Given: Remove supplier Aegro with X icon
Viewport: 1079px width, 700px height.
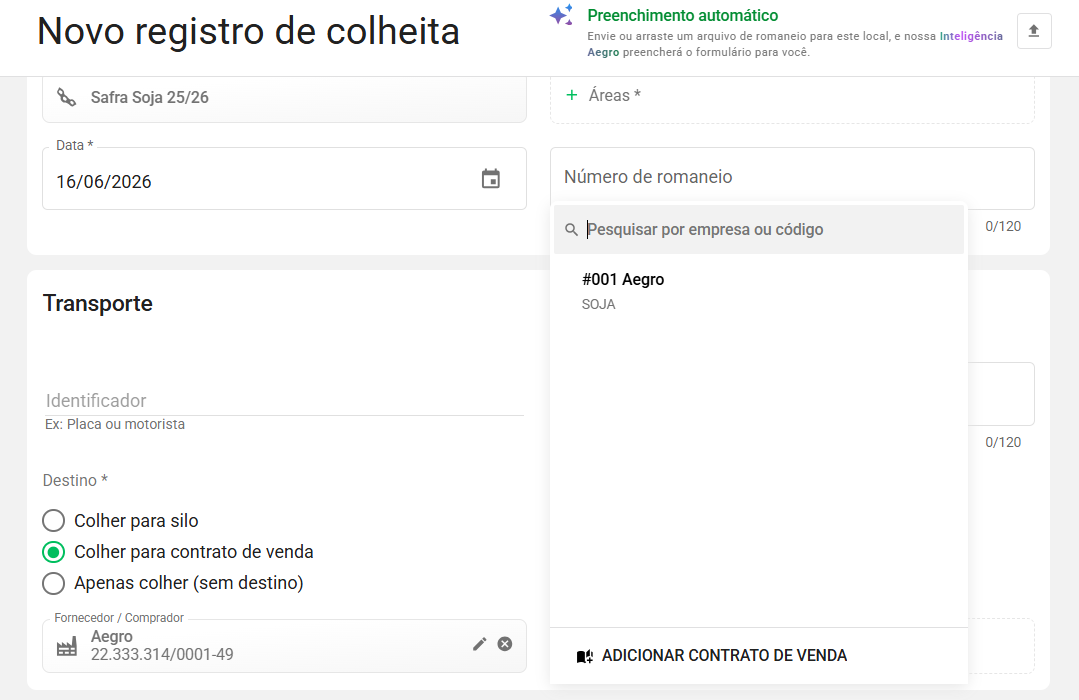Looking at the screenshot, I should coord(505,644).
